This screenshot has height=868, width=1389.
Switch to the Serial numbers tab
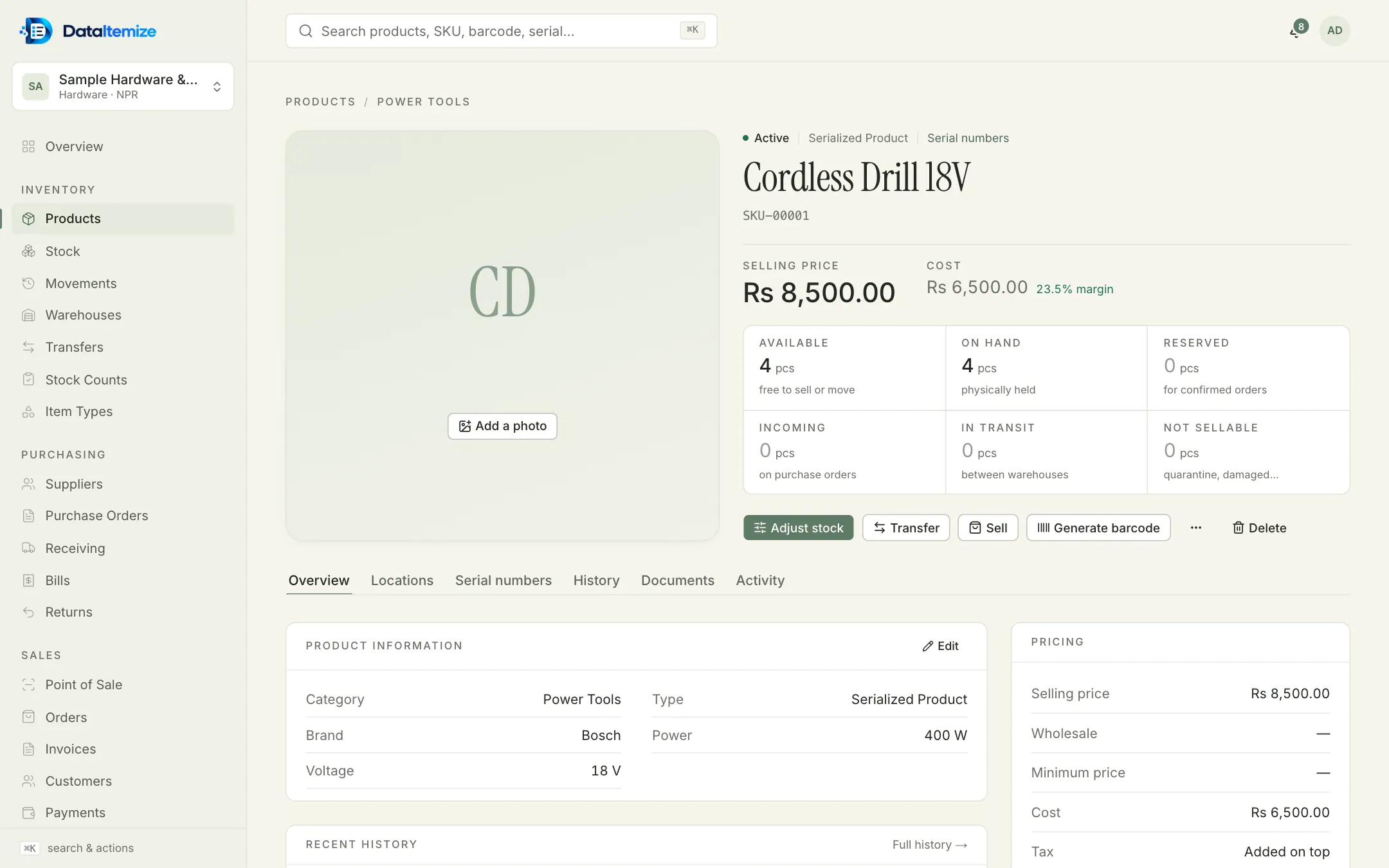tap(504, 581)
